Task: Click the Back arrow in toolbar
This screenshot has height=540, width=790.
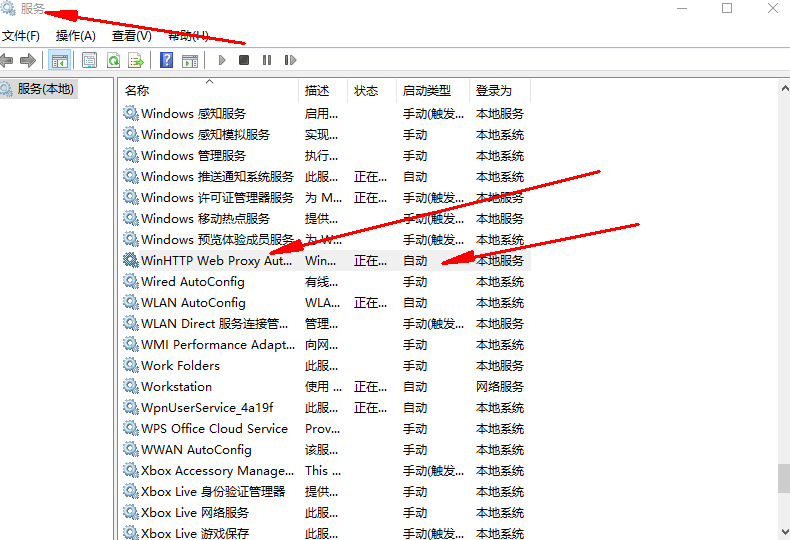Action: (7, 60)
